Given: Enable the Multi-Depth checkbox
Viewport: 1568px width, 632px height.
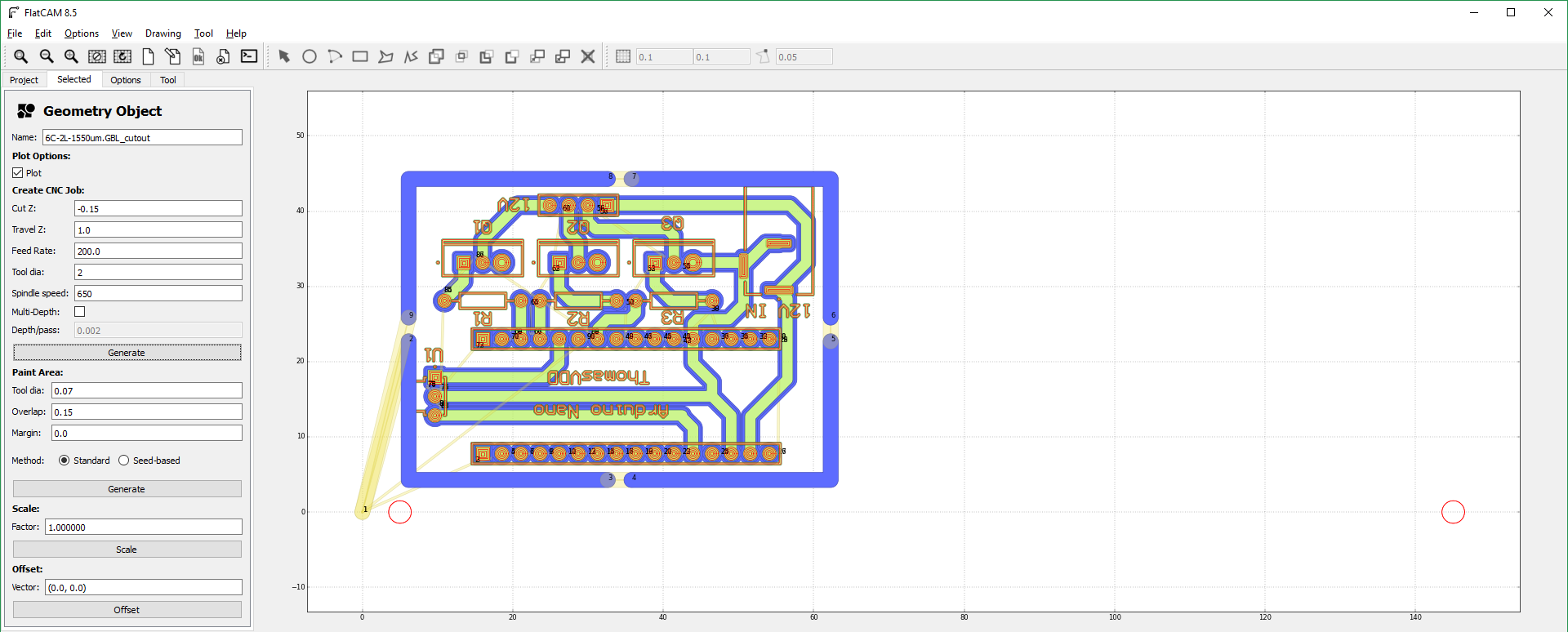Looking at the screenshot, I should tap(80, 312).
